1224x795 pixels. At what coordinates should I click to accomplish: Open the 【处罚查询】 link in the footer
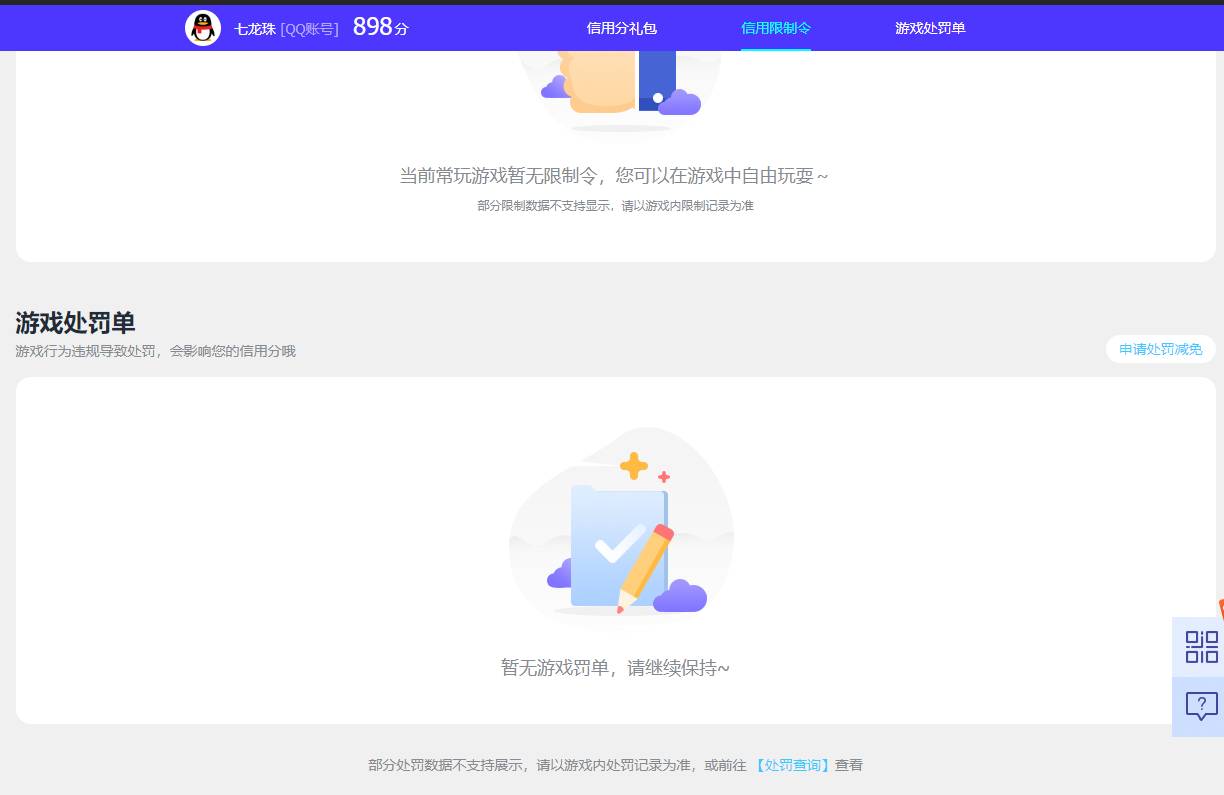(791, 764)
